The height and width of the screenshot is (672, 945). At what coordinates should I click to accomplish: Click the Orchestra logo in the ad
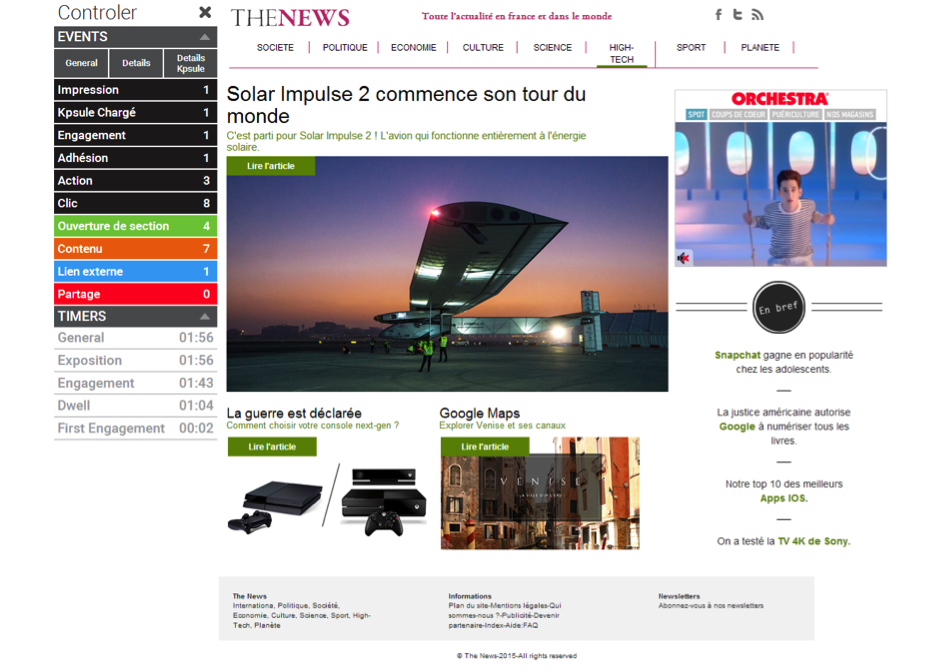pyautogui.click(x=780, y=99)
